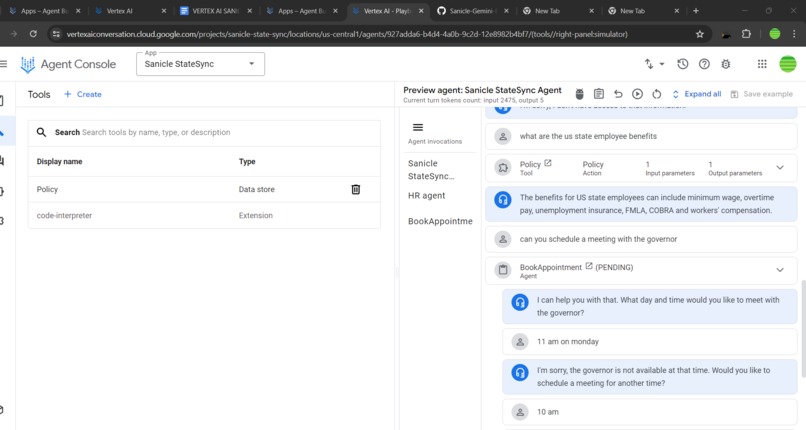Replay the conversation with play icon
The width and height of the screenshot is (806, 430).
point(637,94)
